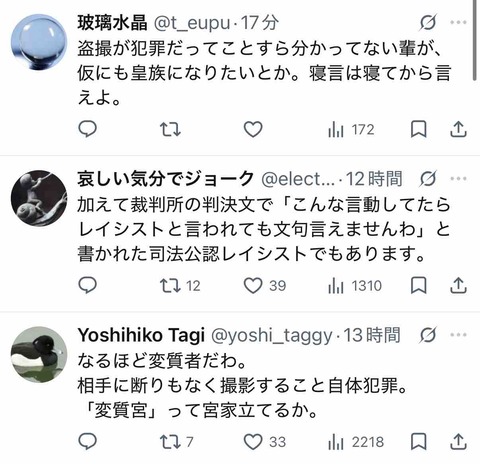Open more menu on 哀しい気分でジョーク tweet
This screenshot has width=480, height=464.
458,179
